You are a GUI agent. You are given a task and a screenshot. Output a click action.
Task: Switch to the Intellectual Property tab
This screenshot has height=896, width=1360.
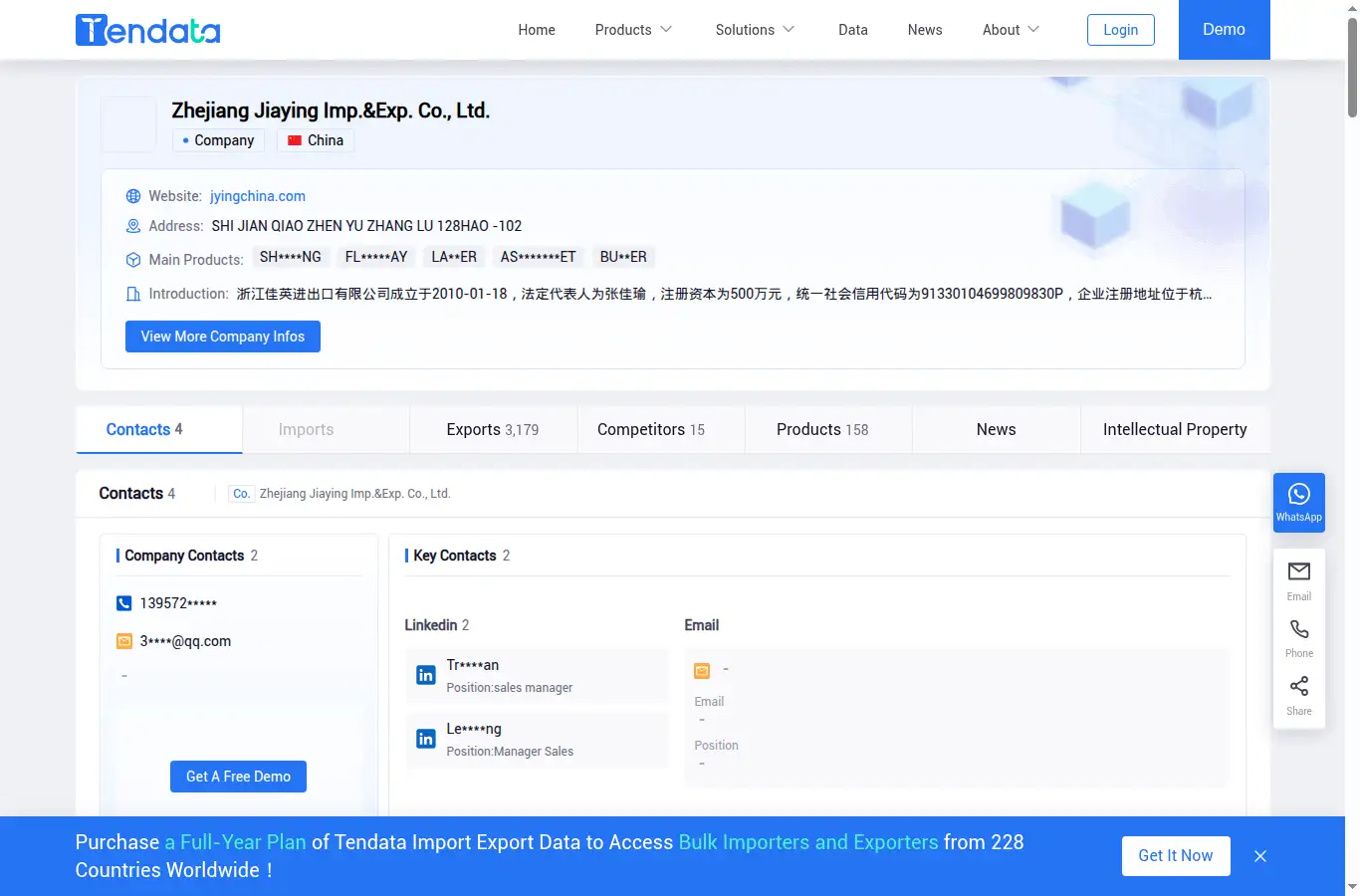click(1175, 429)
